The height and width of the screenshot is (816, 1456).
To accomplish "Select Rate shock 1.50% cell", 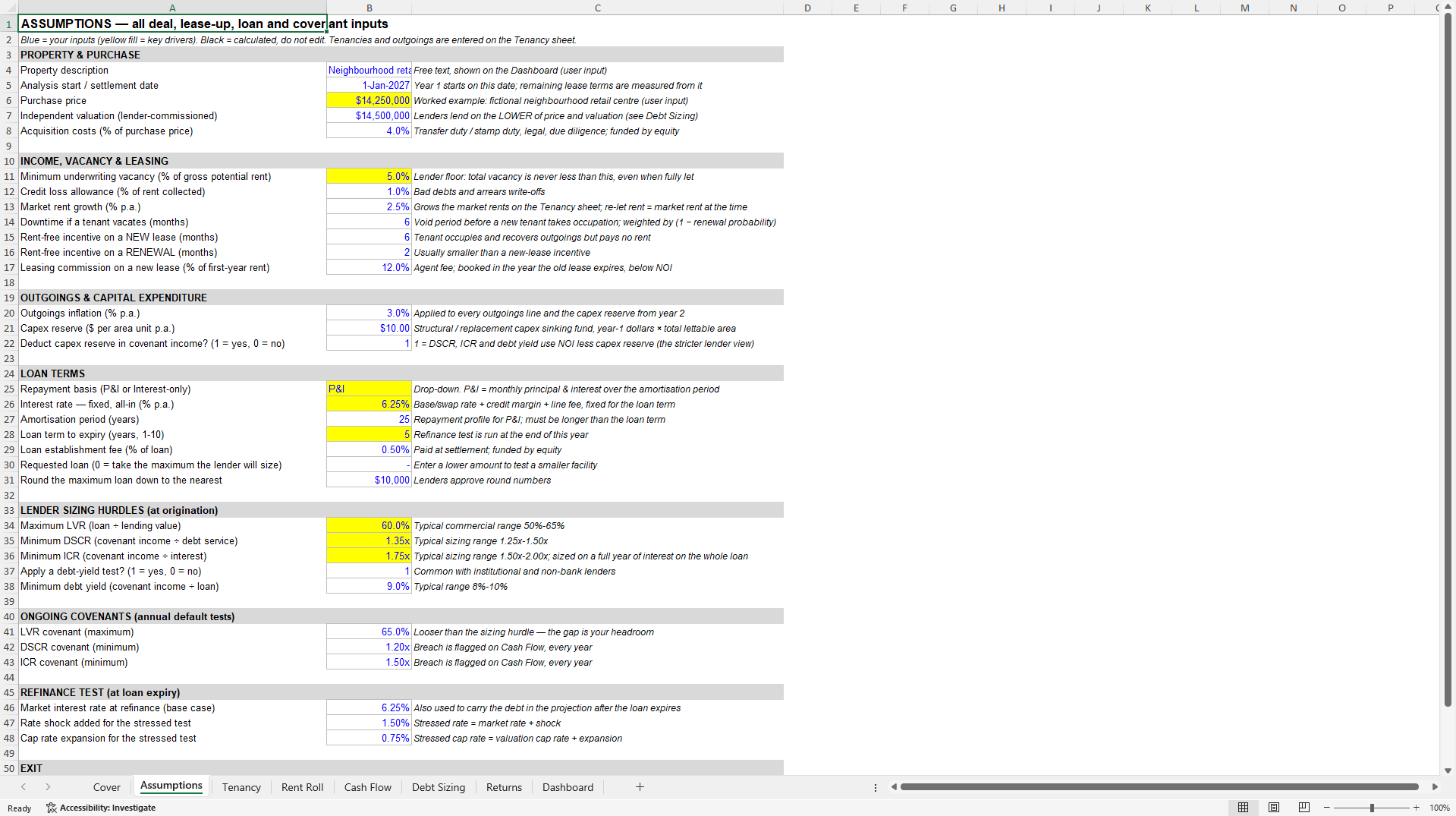I will [x=369, y=723].
